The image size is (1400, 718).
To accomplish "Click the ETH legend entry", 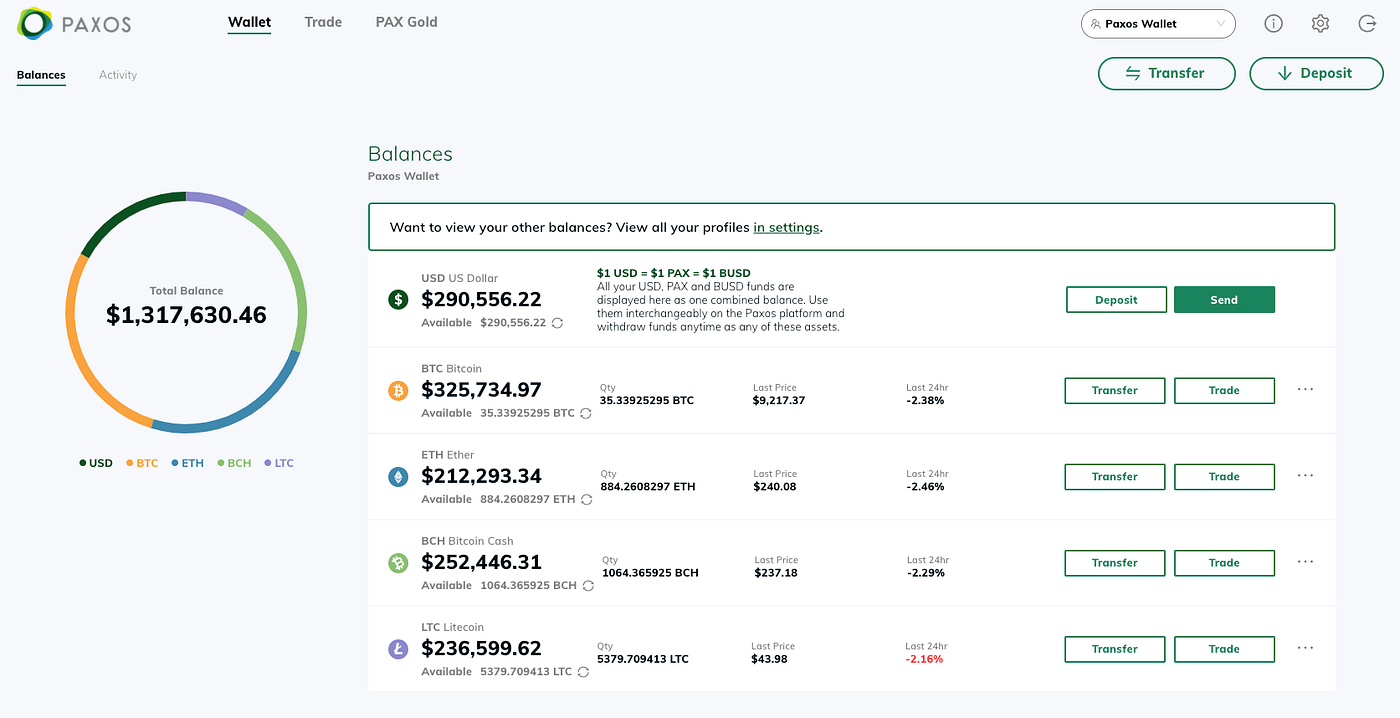I will tap(187, 463).
